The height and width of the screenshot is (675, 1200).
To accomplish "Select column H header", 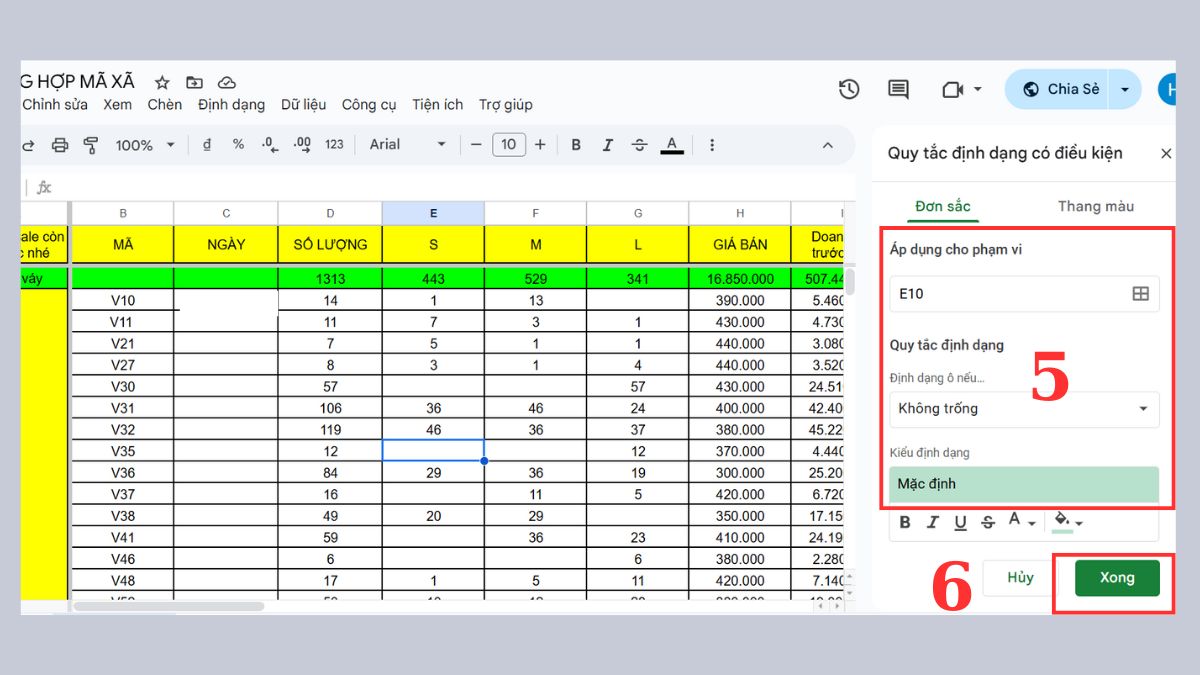I will pos(740,213).
